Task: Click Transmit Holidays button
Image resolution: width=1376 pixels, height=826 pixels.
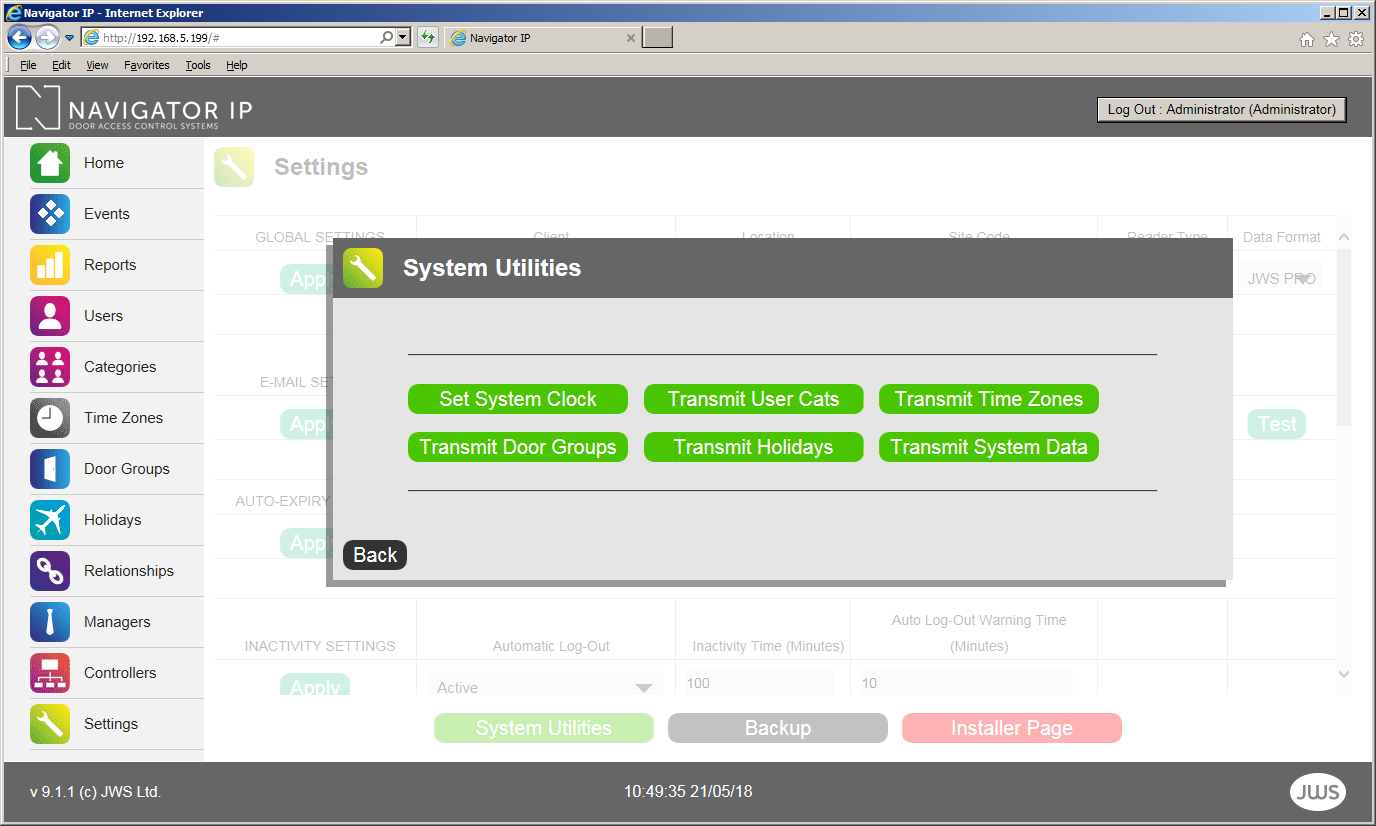Action: click(753, 447)
